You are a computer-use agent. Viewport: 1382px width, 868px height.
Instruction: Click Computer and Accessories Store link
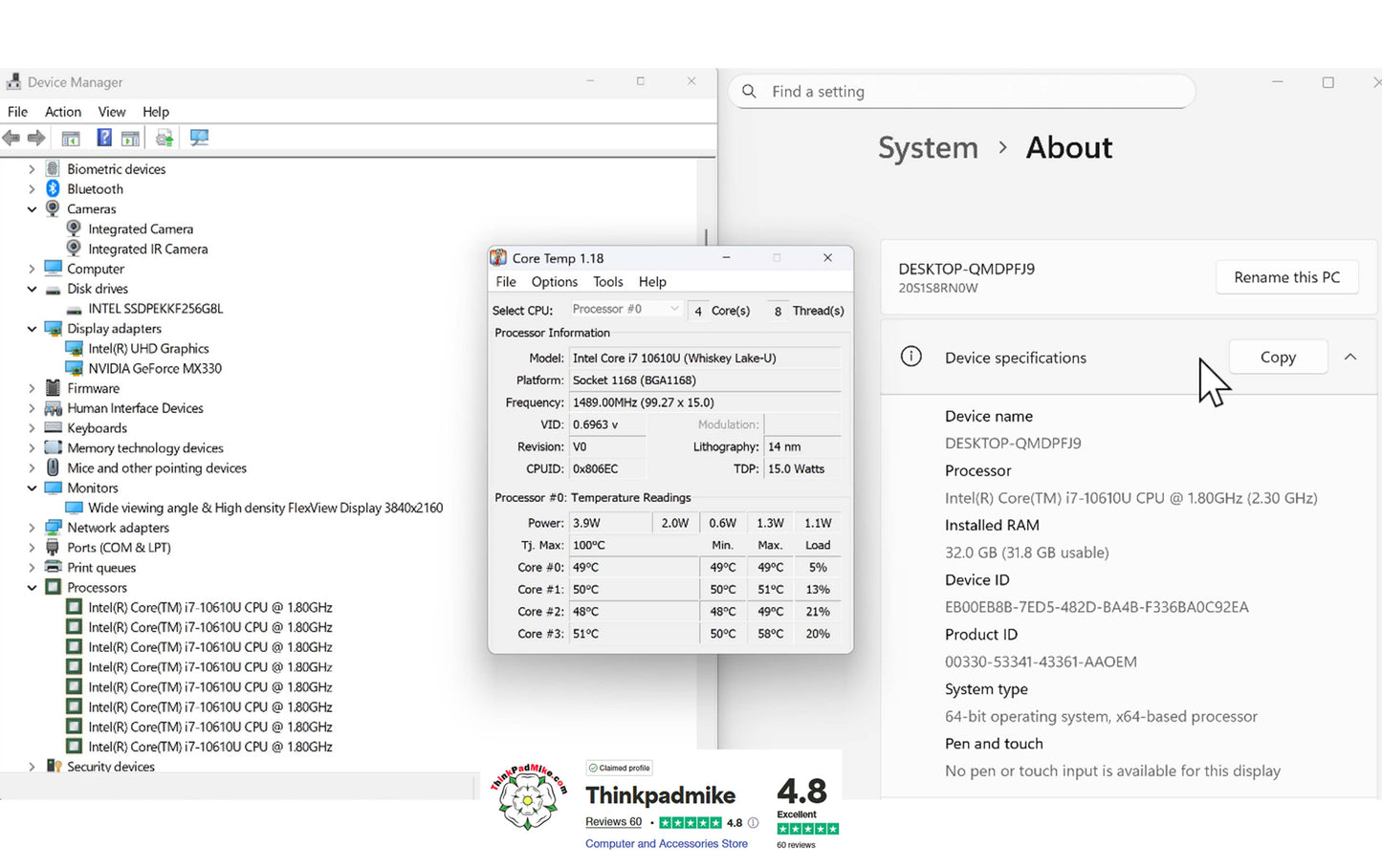point(667,844)
